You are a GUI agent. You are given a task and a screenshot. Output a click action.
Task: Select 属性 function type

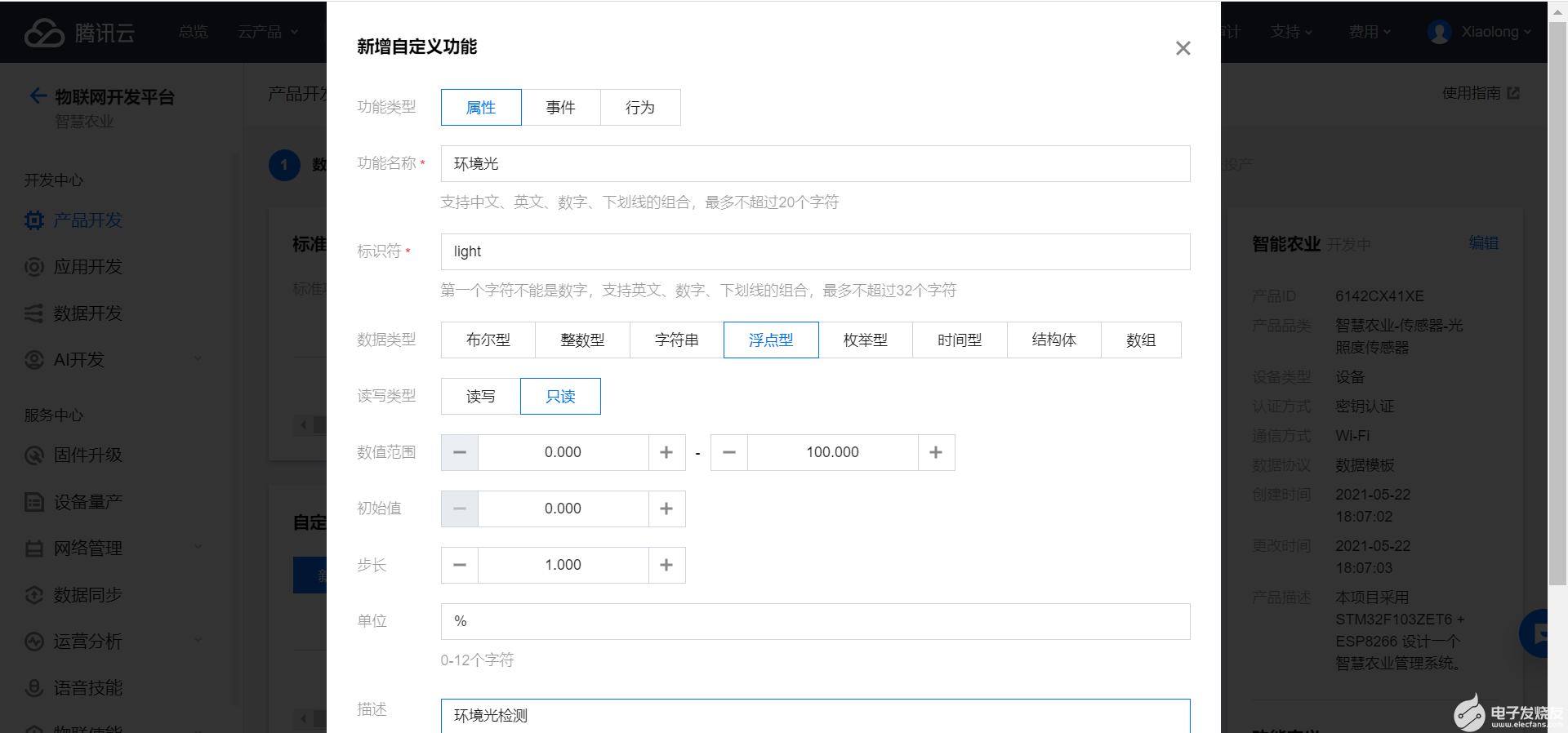pos(481,107)
